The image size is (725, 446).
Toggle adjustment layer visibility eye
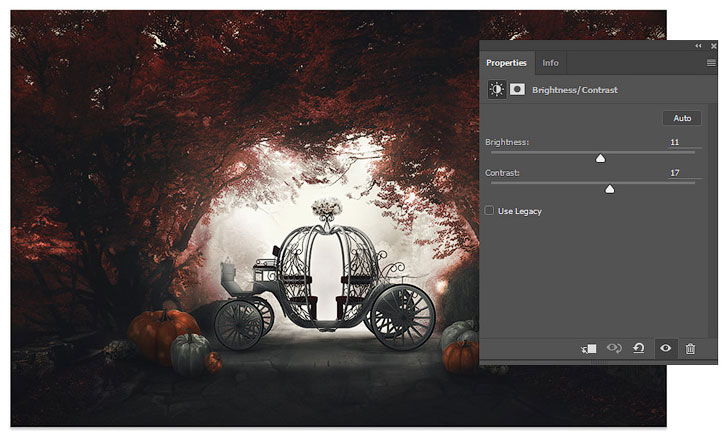pyautogui.click(x=665, y=348)
